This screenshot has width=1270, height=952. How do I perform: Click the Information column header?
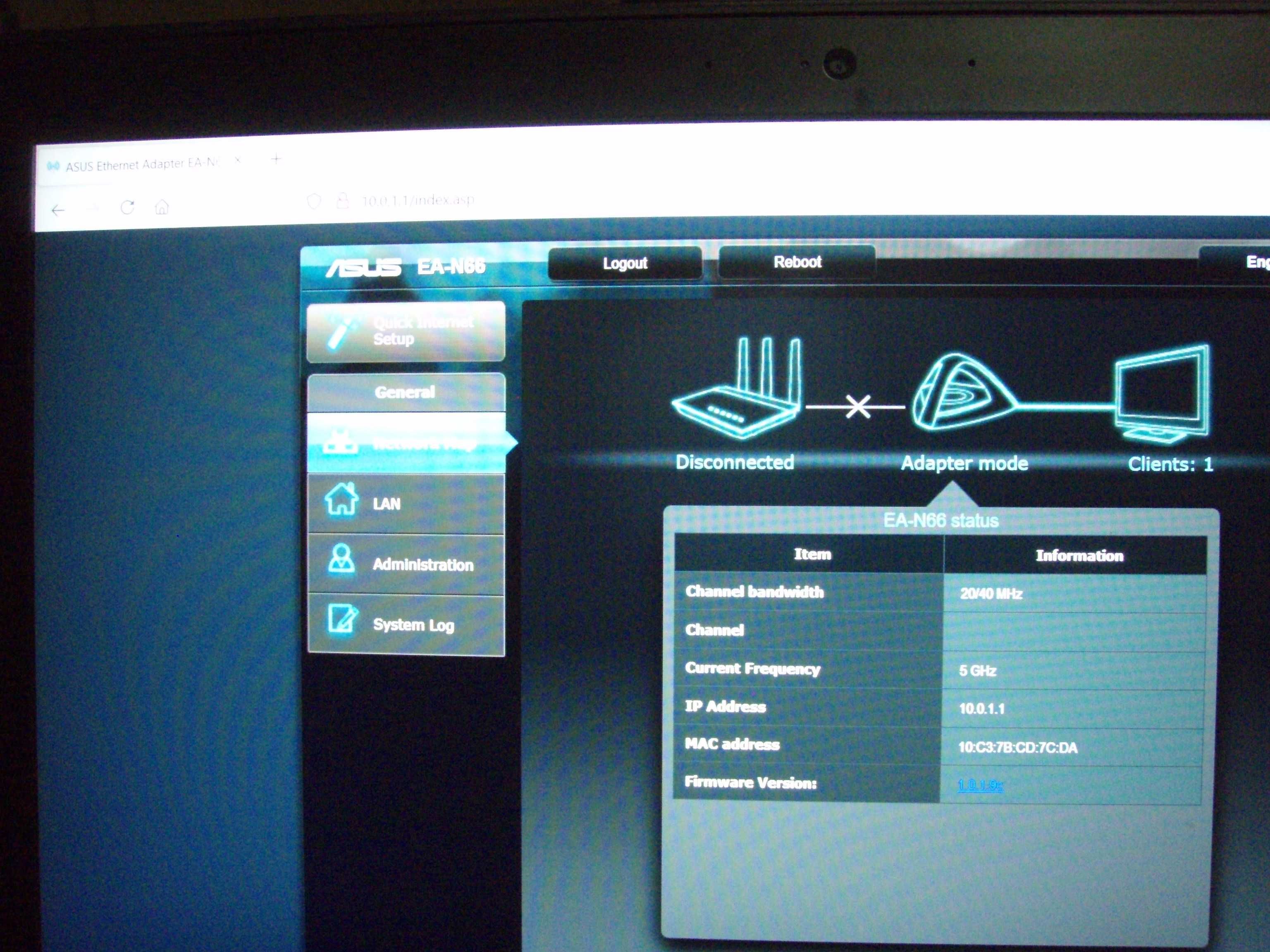pyautogui.click(x=1079, y=555)
